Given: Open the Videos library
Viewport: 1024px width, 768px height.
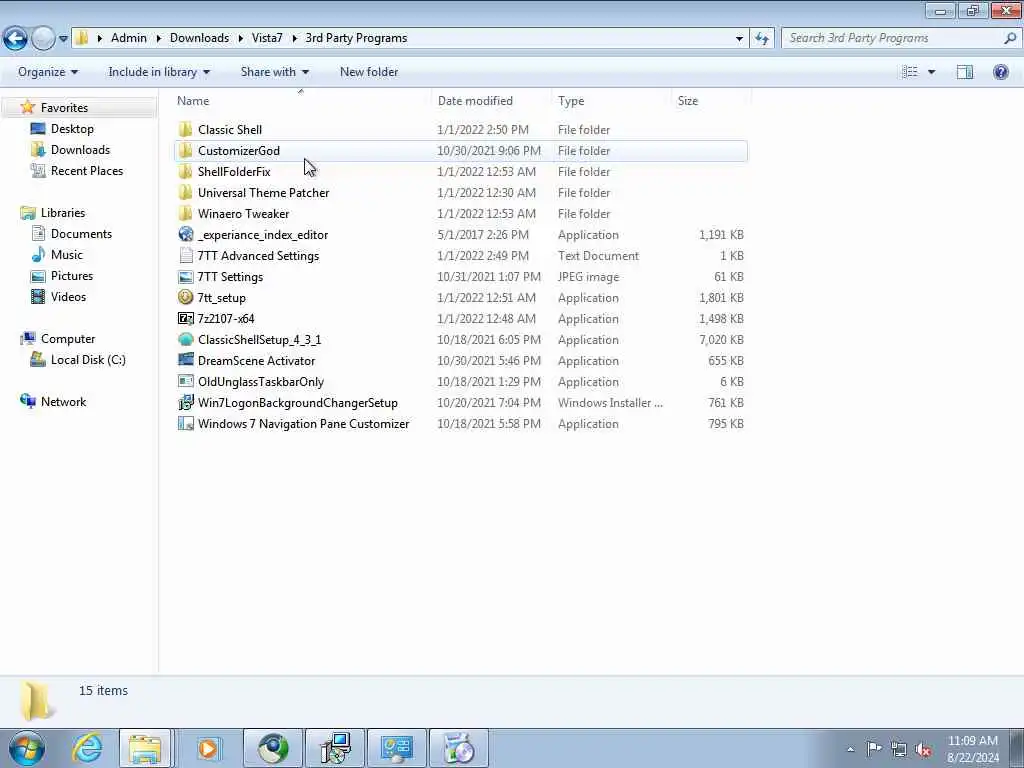Looking at the screenshot, I should [68, 296].
